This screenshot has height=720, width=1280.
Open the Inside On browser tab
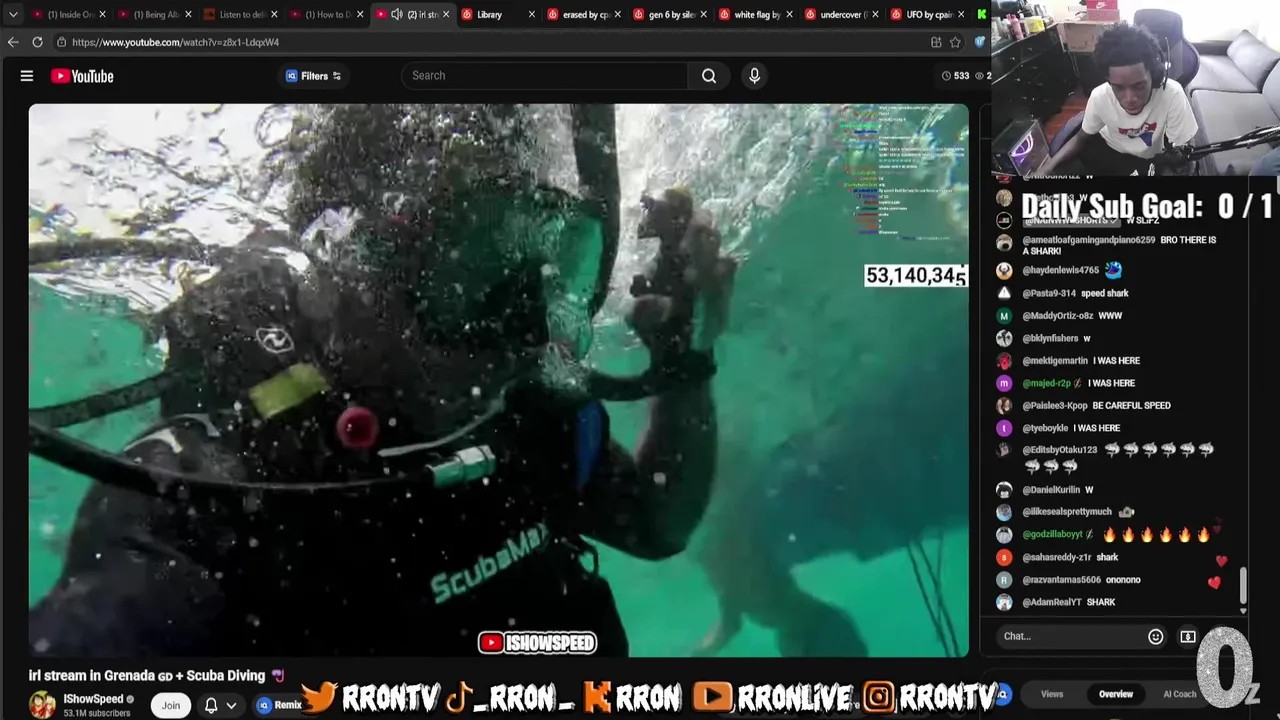click(x=70, y=14)
